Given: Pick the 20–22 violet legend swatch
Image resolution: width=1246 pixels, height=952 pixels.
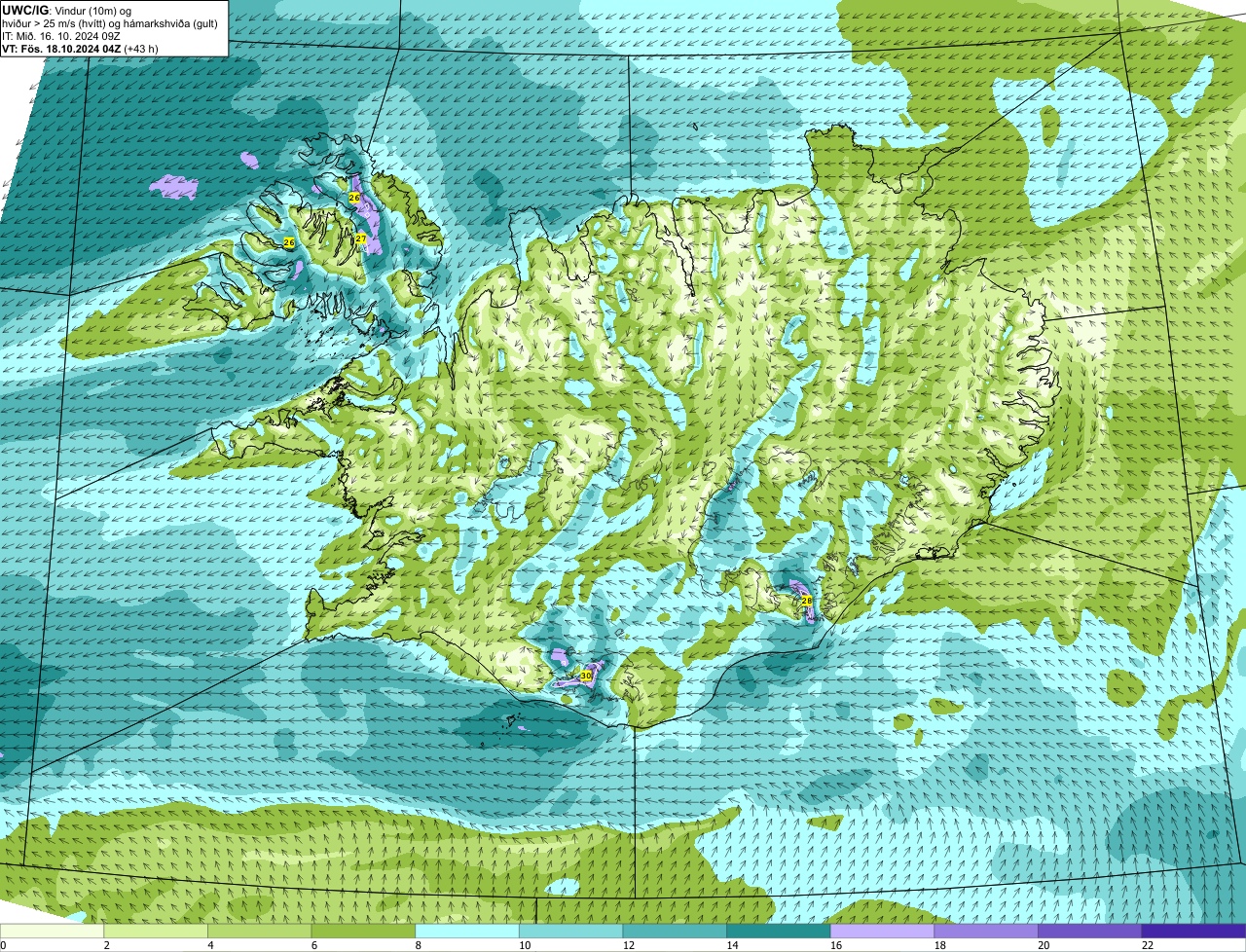Looking at the screenshot, I should point(1090,931).
